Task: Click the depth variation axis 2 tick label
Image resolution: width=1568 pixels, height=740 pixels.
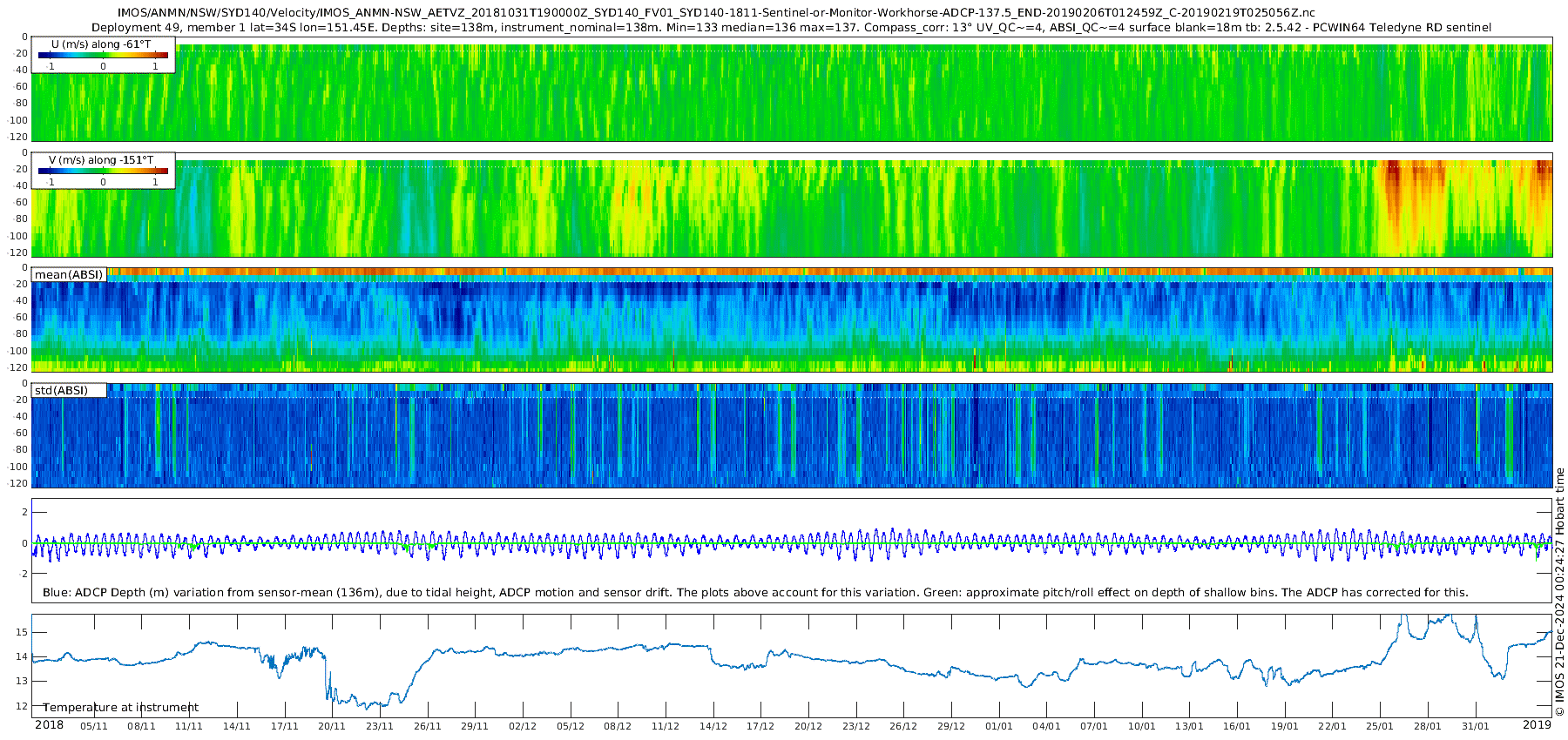Action: [x=24, y=513]
